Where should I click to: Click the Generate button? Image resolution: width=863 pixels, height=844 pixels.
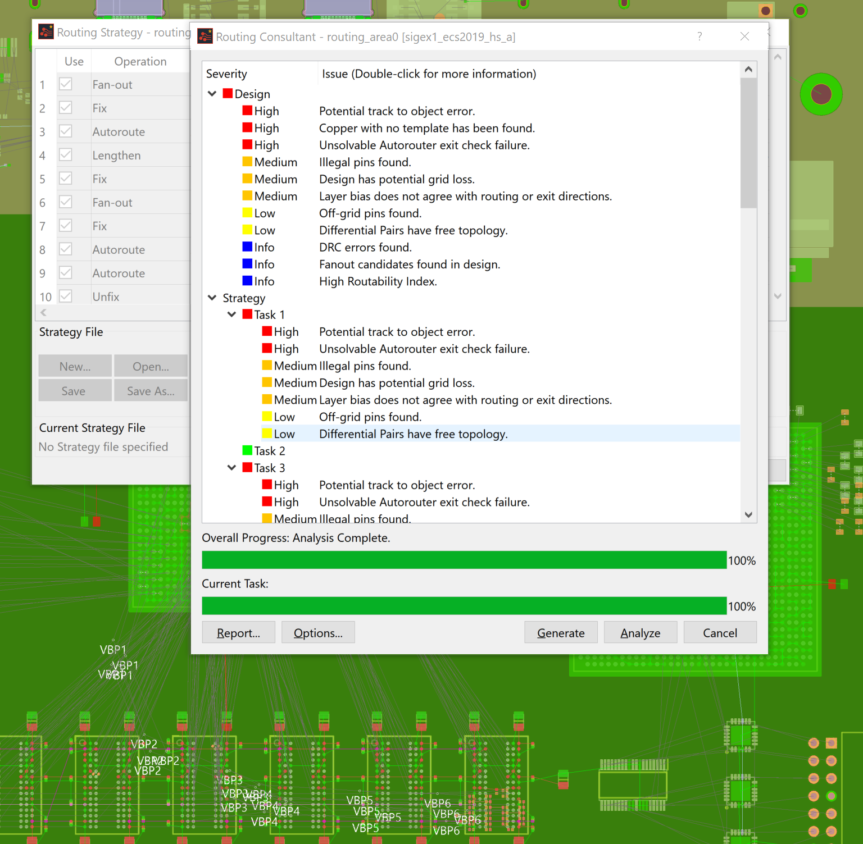pyautogui.click(x=561, y=632)
